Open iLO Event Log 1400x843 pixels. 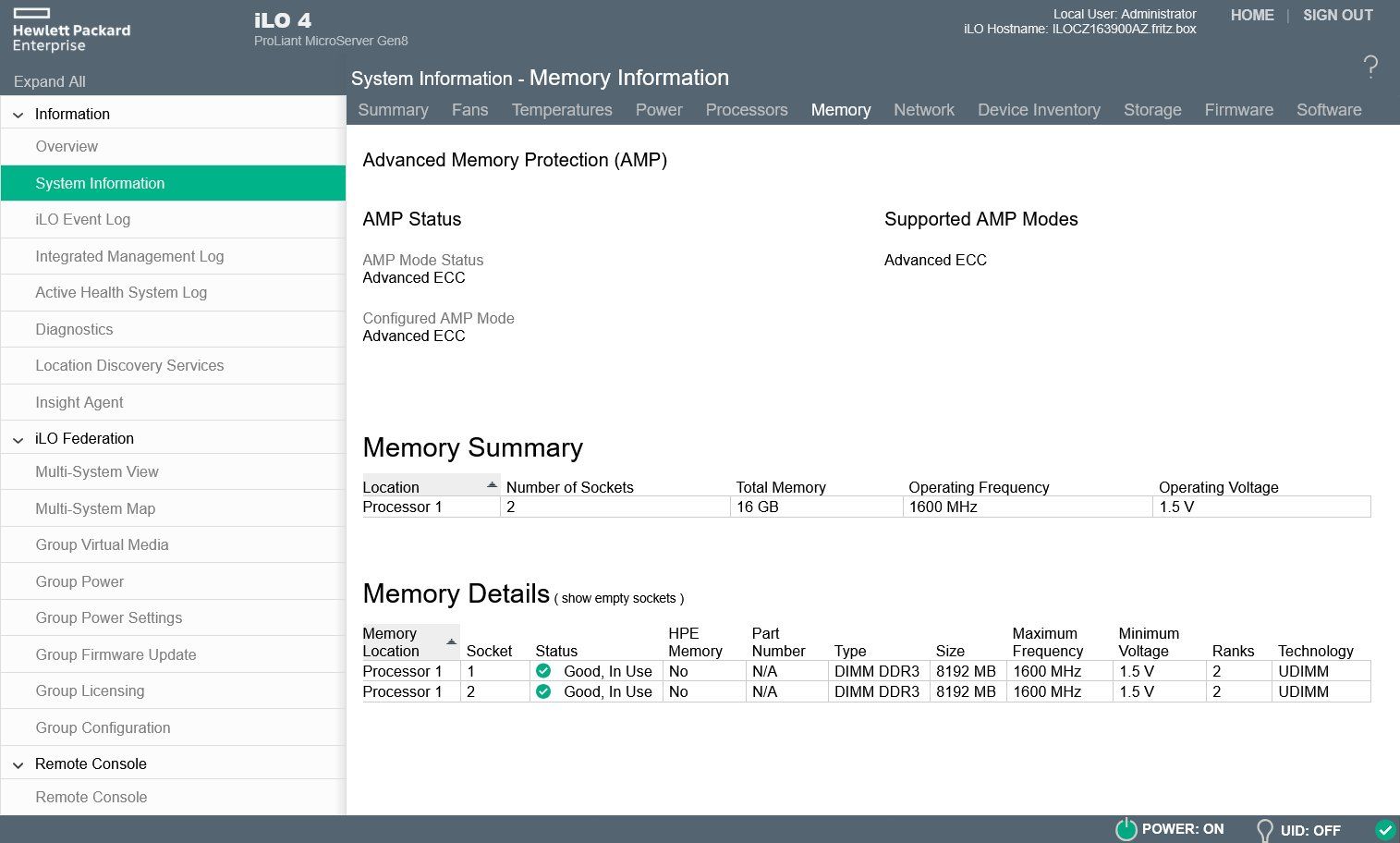point(173,220)
